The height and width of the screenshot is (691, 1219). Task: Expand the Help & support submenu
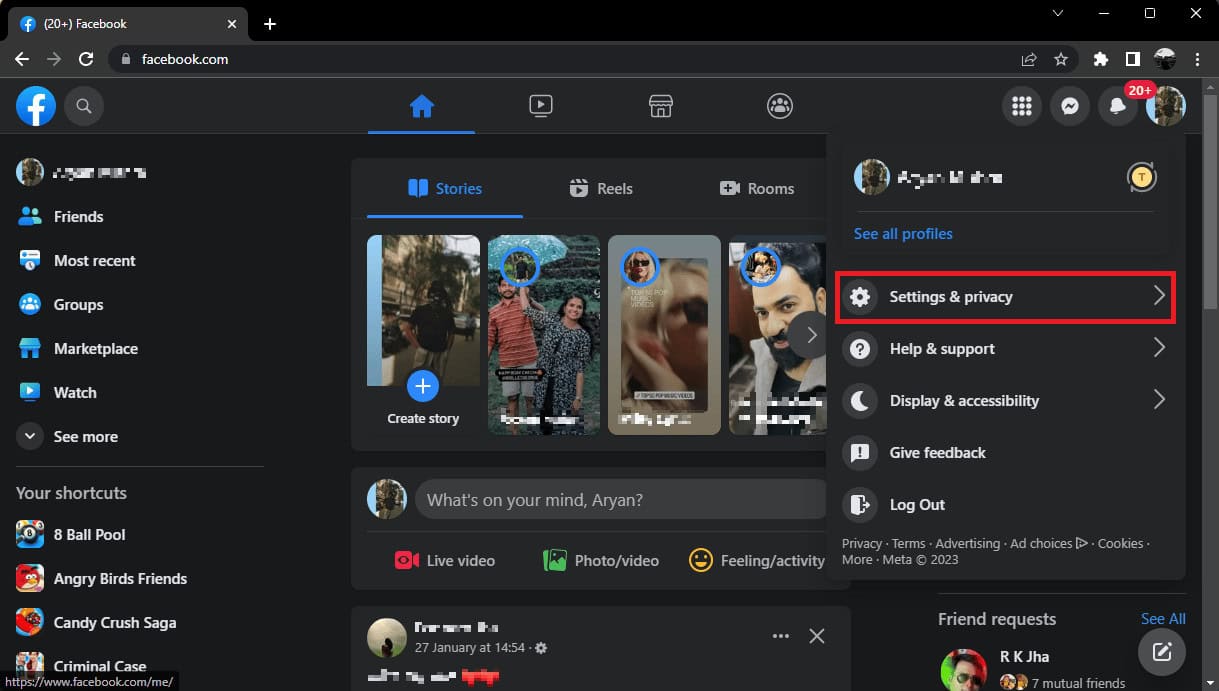1004,348
